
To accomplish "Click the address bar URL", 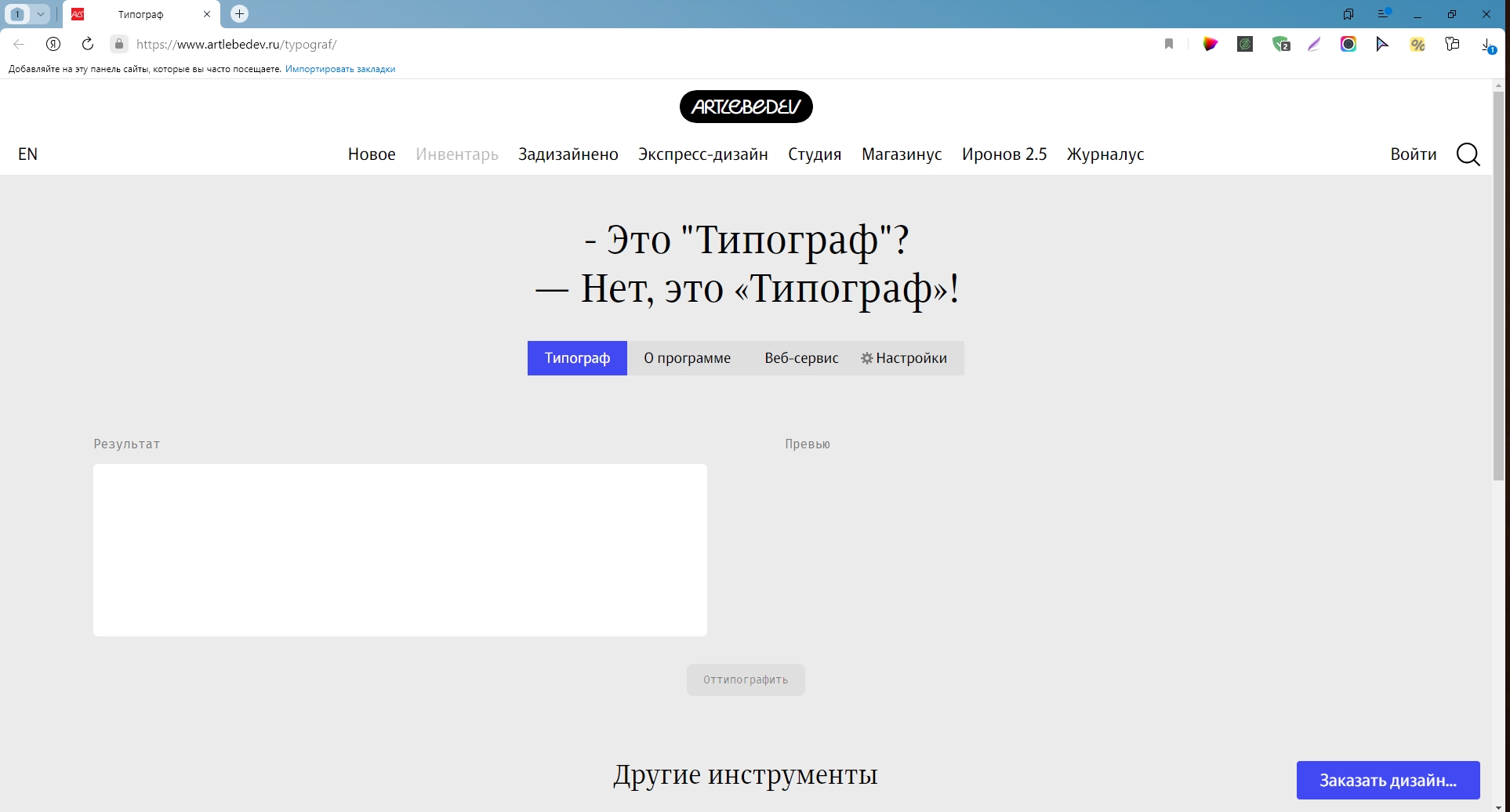I will tap(236, 45).
